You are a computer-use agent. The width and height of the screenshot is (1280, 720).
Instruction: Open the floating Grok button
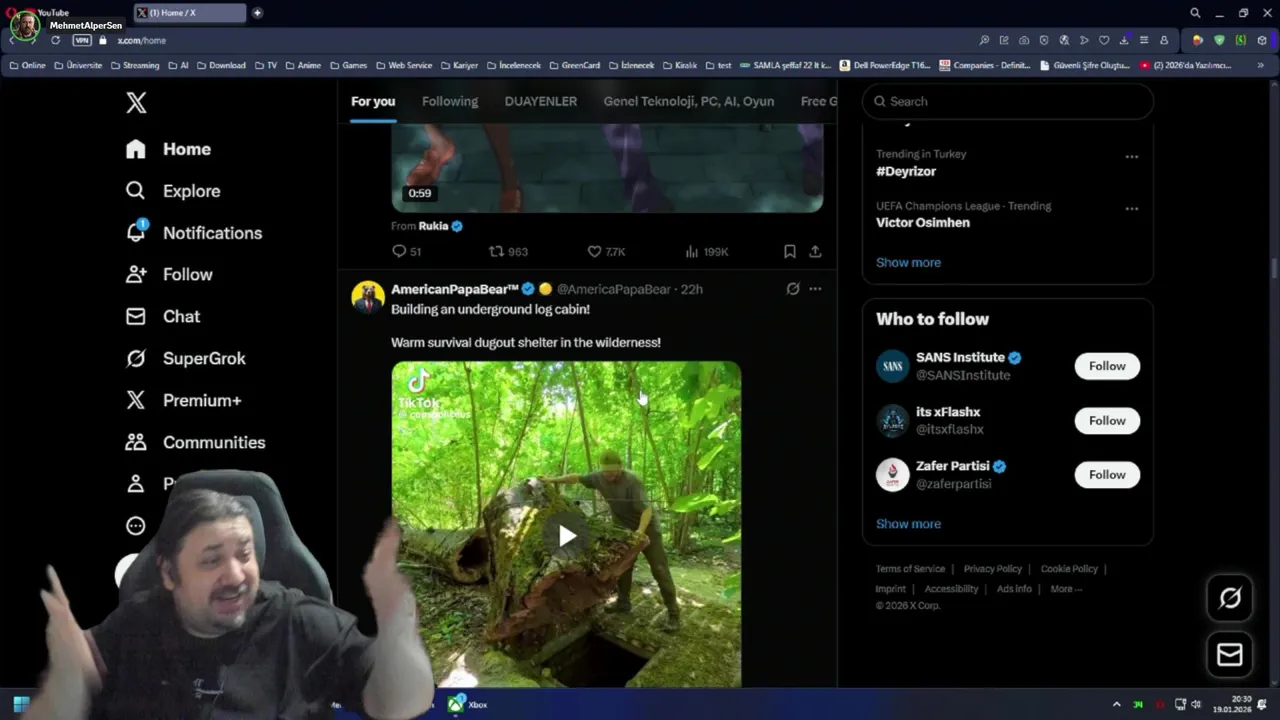coord(1230,598)
